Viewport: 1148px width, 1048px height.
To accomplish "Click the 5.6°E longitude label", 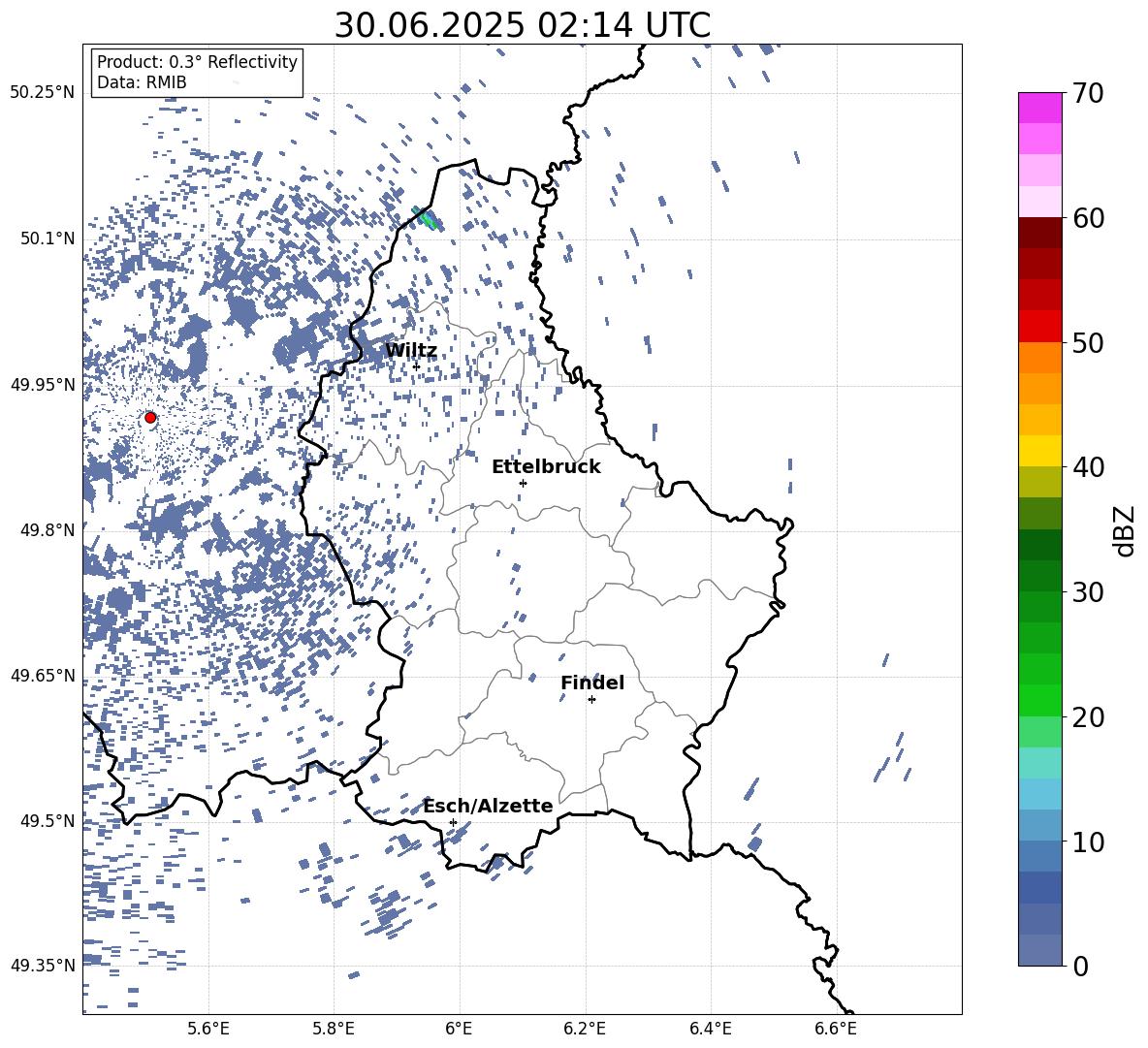I will pos(208,1029).
